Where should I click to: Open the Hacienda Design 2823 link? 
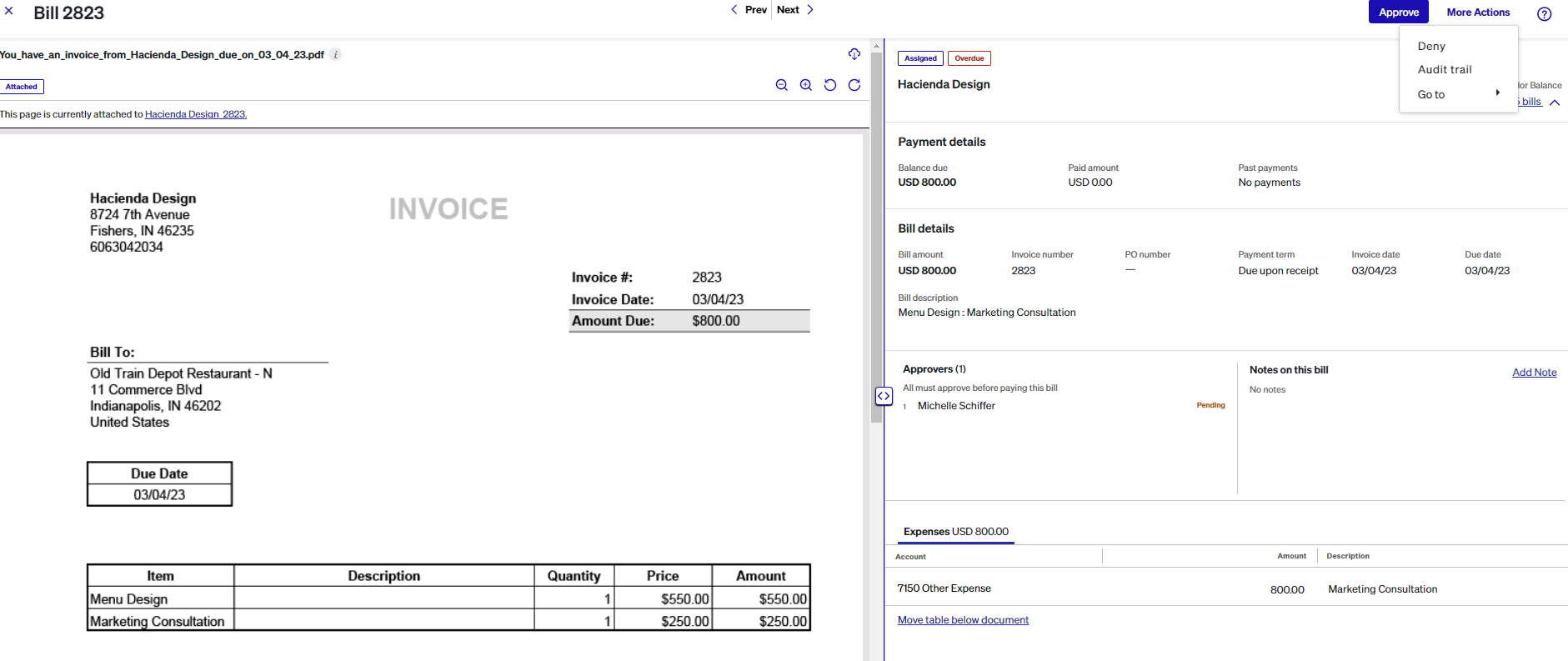point(196,114)
